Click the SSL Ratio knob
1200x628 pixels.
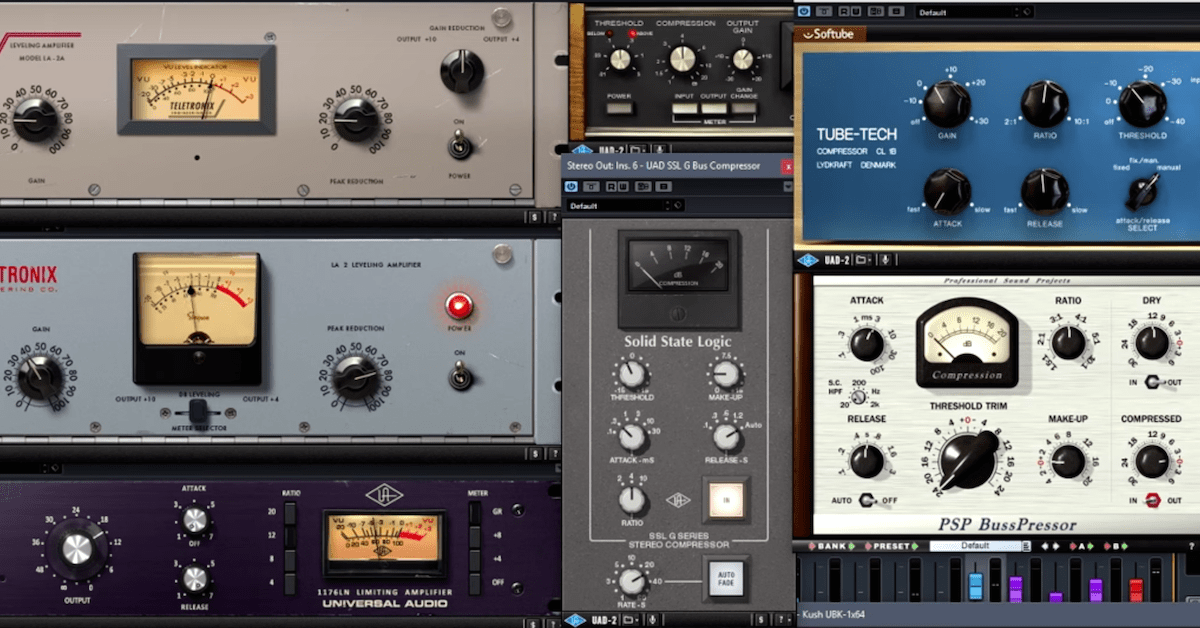(x=632, y=499)
